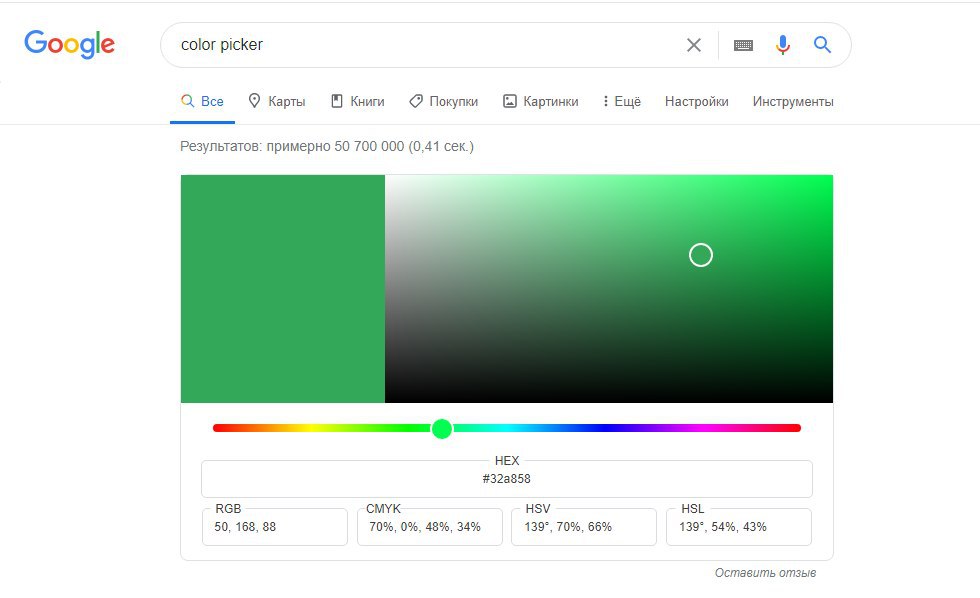Viewport: 980px width, 598px height.
Task: Submit search with magnifying glass icon
Action: [x=822, y=44]
